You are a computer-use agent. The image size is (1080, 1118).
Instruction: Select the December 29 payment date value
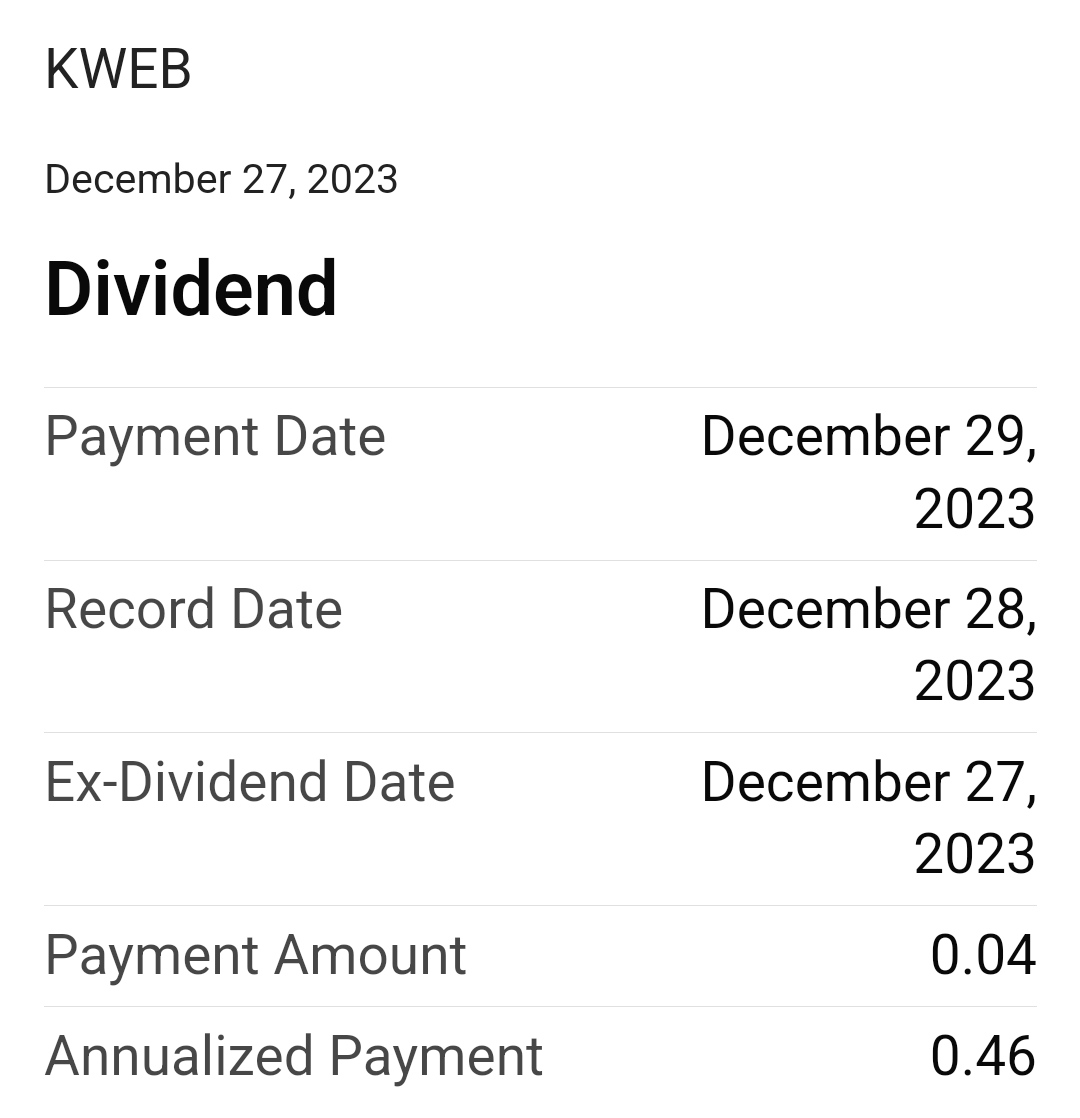pyautogui.click(x=868, y=437)
